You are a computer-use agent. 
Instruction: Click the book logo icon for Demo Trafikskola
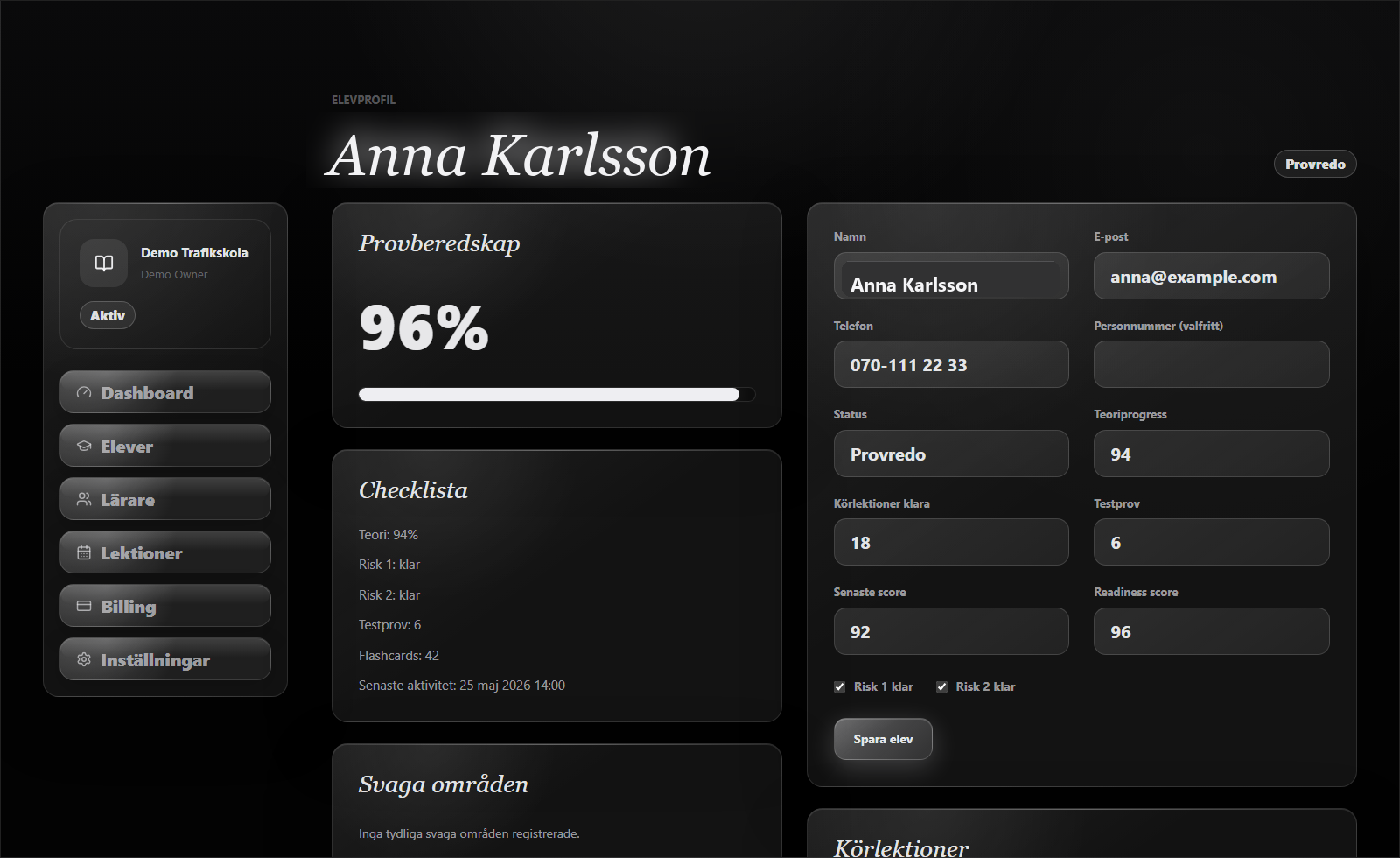(x=104, y=263)
